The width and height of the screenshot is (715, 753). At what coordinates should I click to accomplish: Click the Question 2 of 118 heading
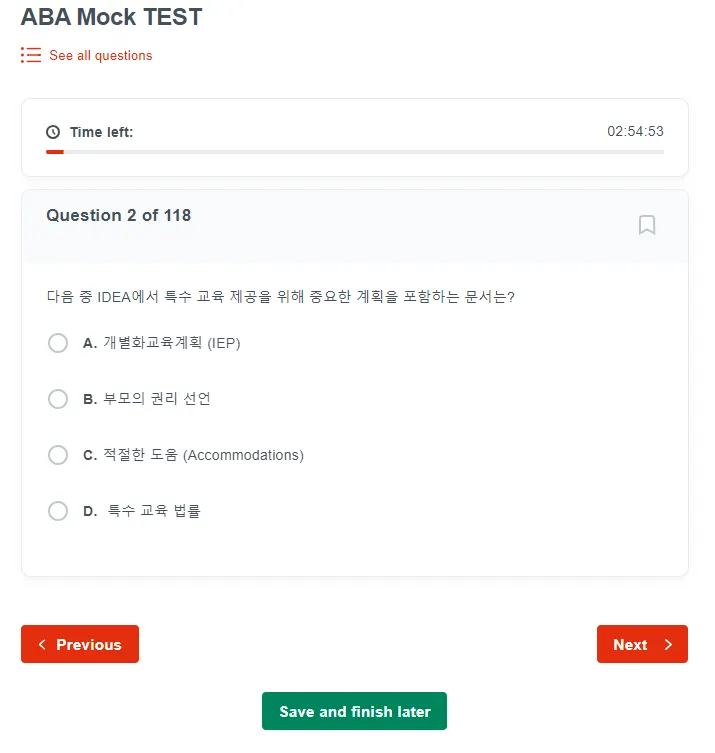pyautogui.click(x=118, y=215)
